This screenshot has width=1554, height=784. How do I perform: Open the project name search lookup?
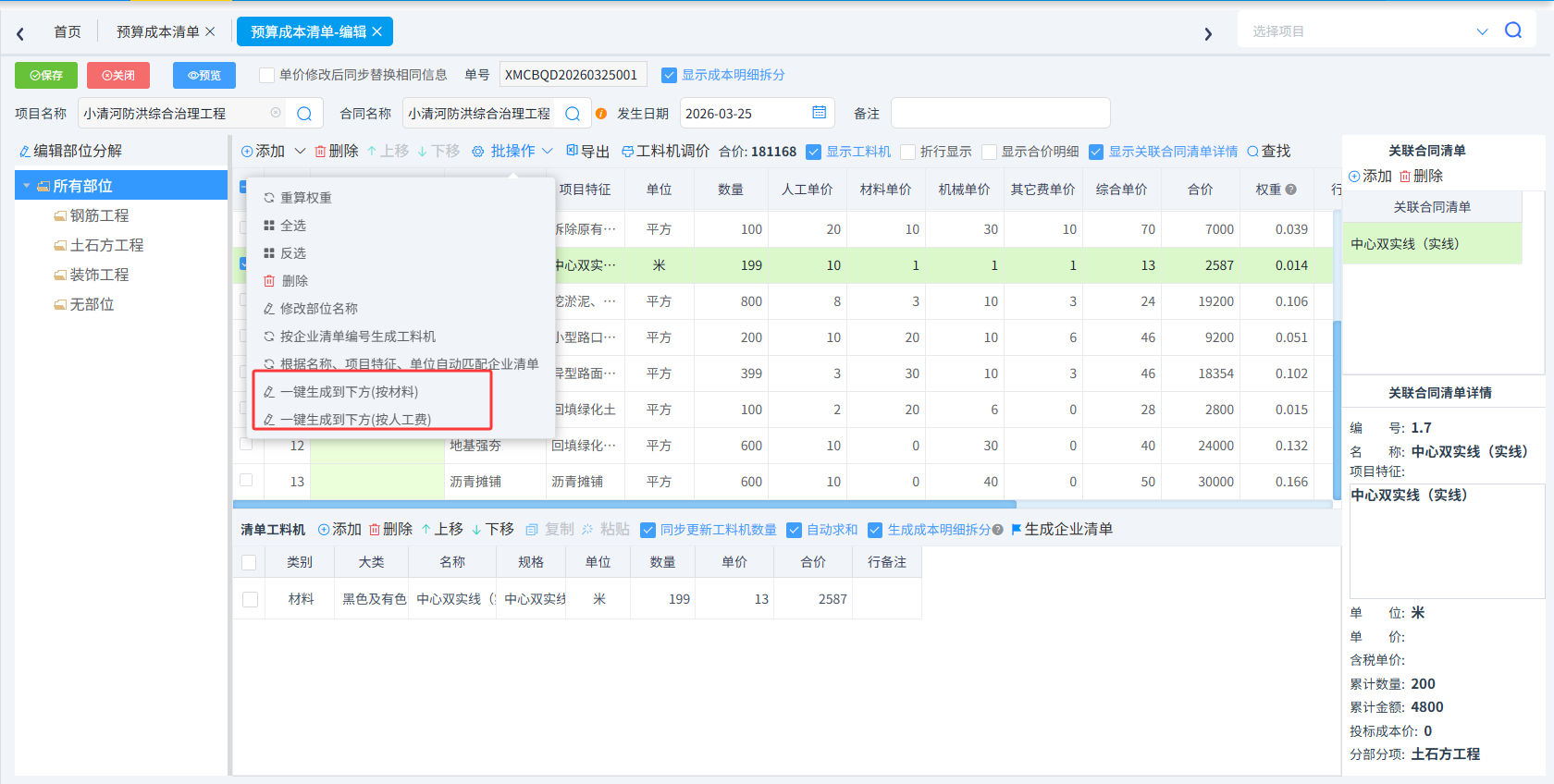click(304, 114)
